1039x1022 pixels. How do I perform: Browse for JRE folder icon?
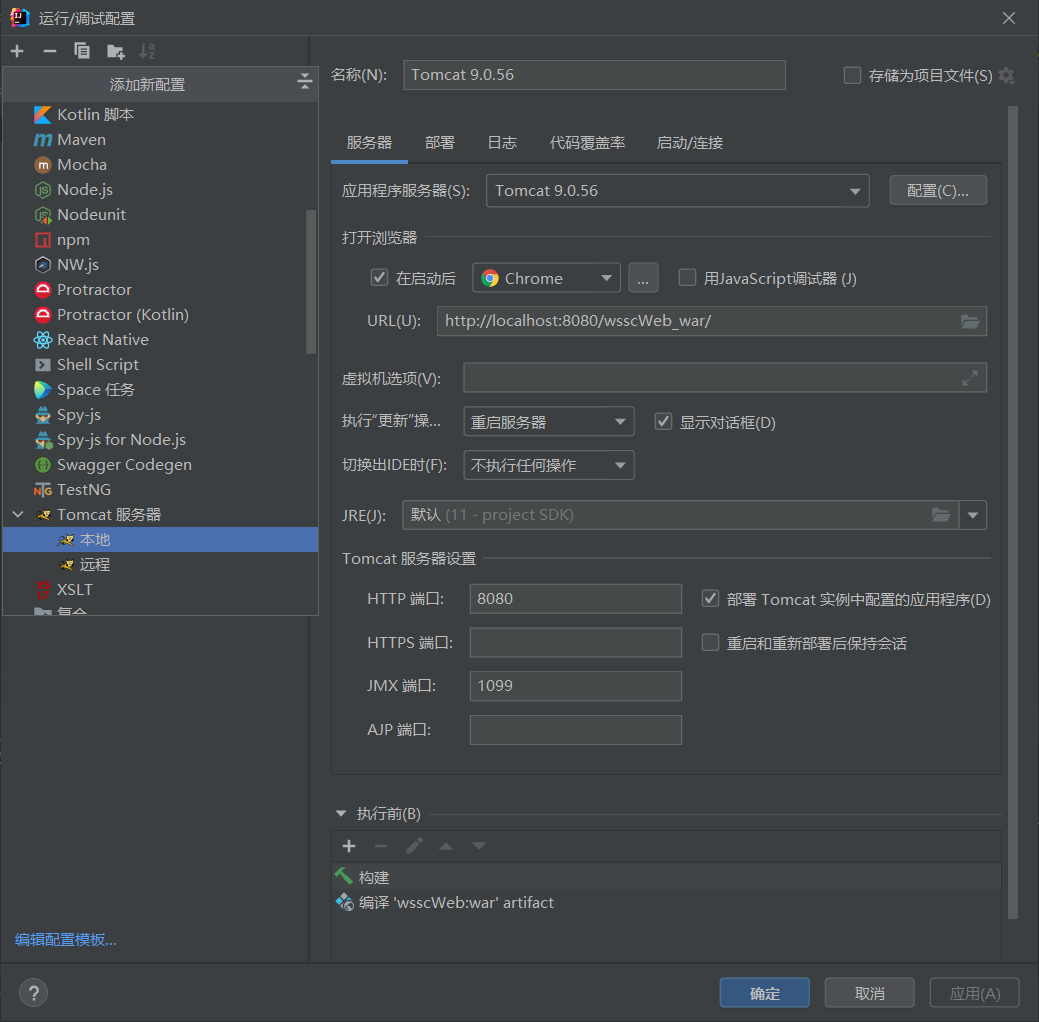[941, 515]
